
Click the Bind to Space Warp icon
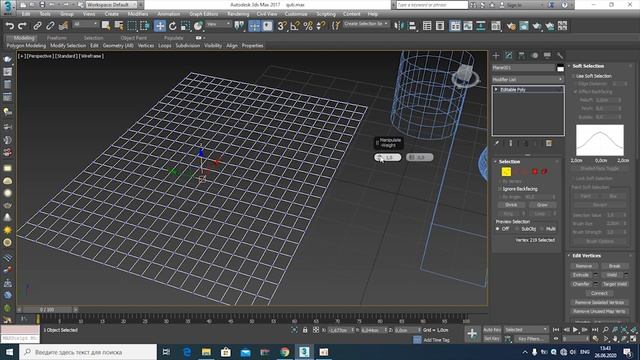coord(63,26)
